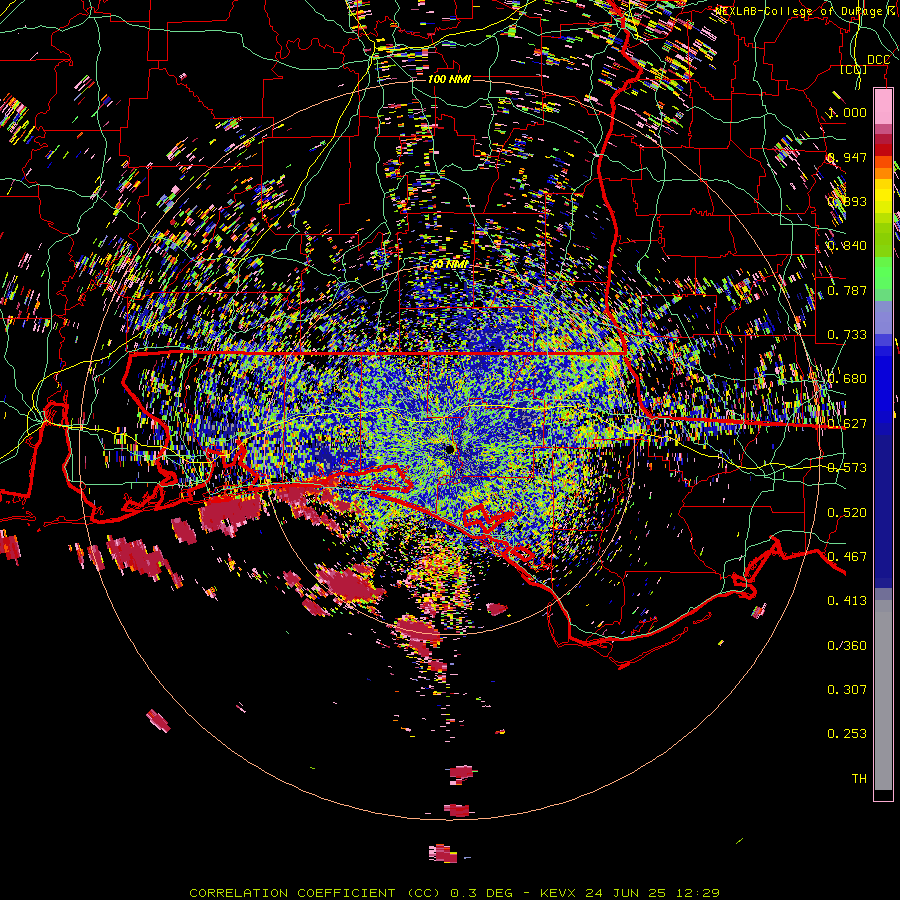Image resolution: width=900 pixels, height=900 pixels.
Task: Click the 0.733 legend value
Action: pos(847,335)
